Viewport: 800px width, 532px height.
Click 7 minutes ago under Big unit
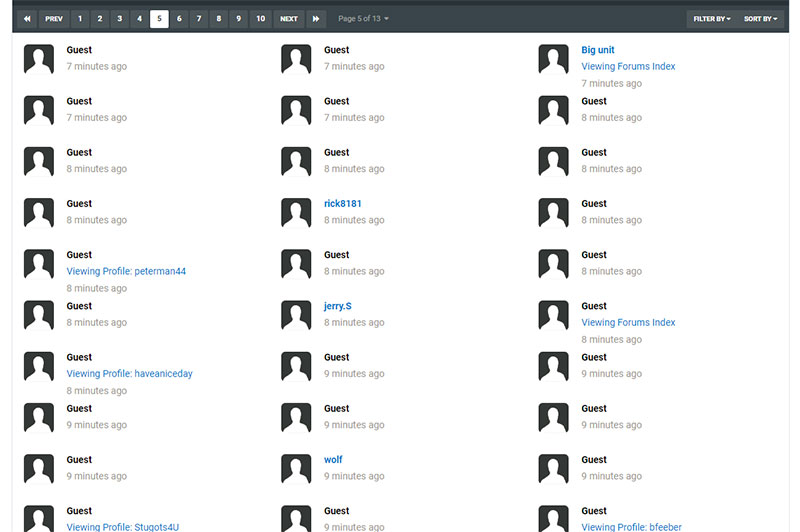pyautogui.click(x=611, y=84)
